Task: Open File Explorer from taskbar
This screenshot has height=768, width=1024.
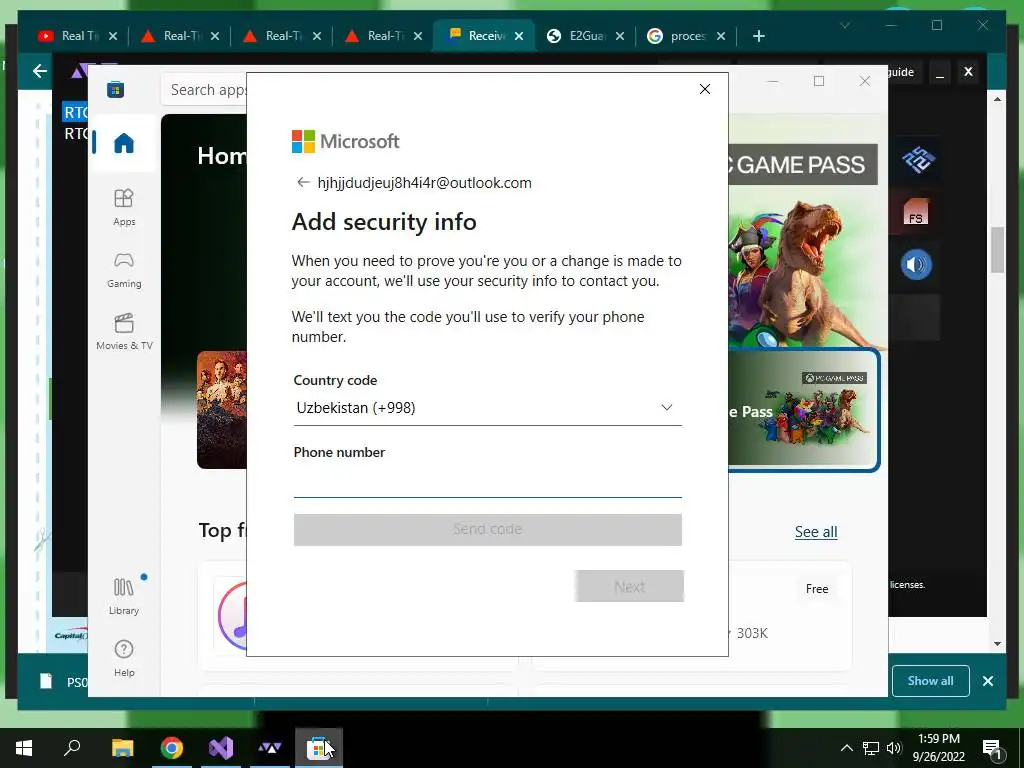Action: [x=122, y=748]
